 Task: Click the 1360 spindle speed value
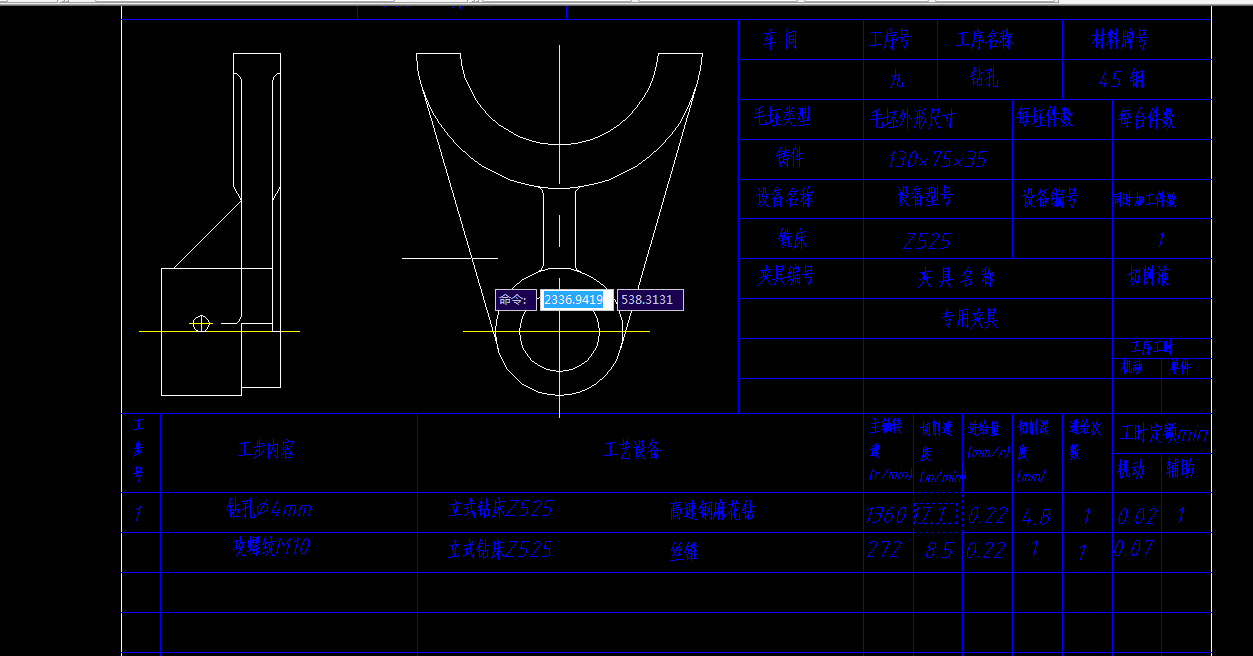(888, 516)
